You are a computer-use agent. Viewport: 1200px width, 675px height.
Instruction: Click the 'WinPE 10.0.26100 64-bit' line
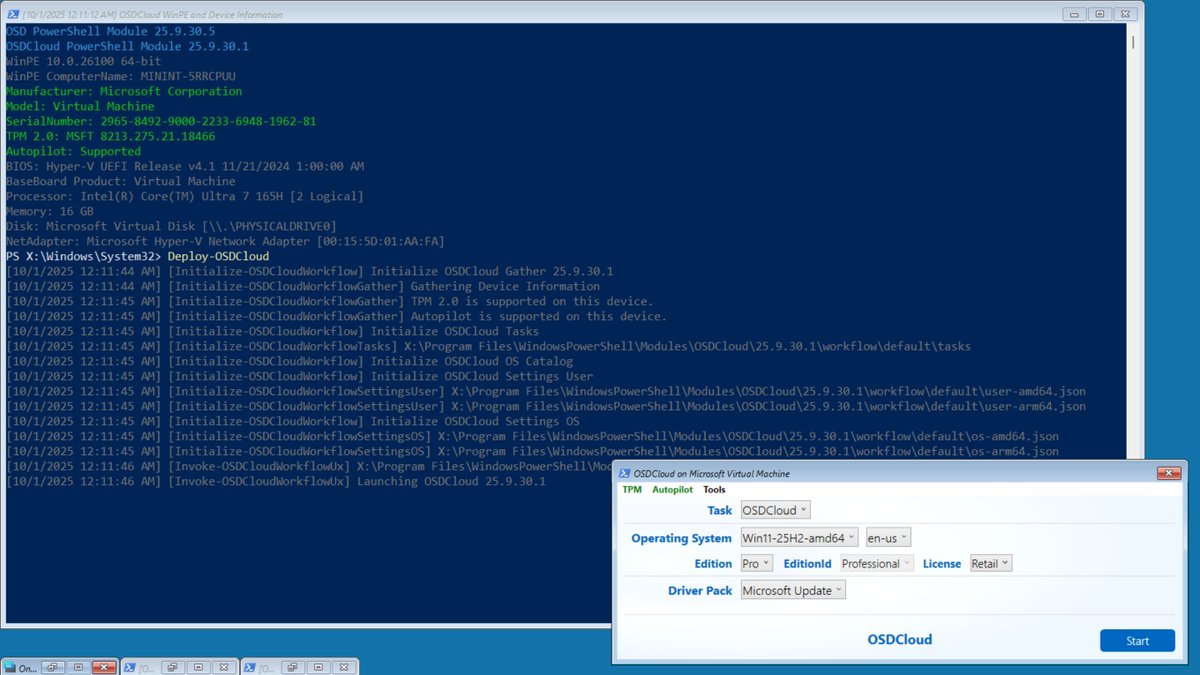coord(83,62)
